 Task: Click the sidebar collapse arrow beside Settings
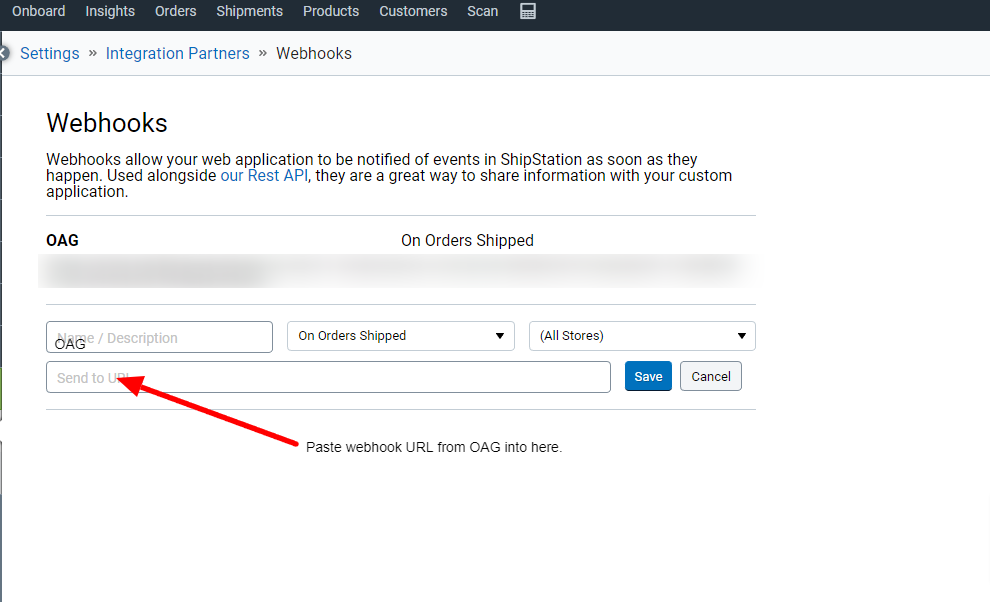pos(4,53)
